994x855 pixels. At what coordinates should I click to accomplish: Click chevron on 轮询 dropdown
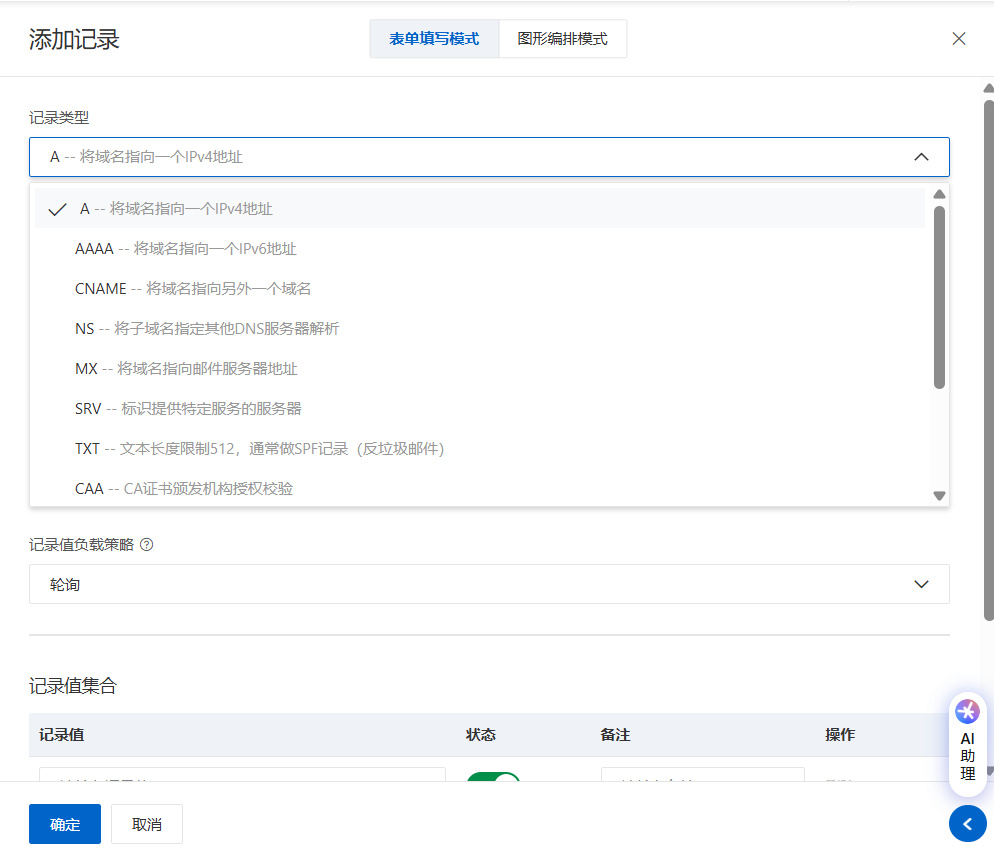tap(921, 584)
